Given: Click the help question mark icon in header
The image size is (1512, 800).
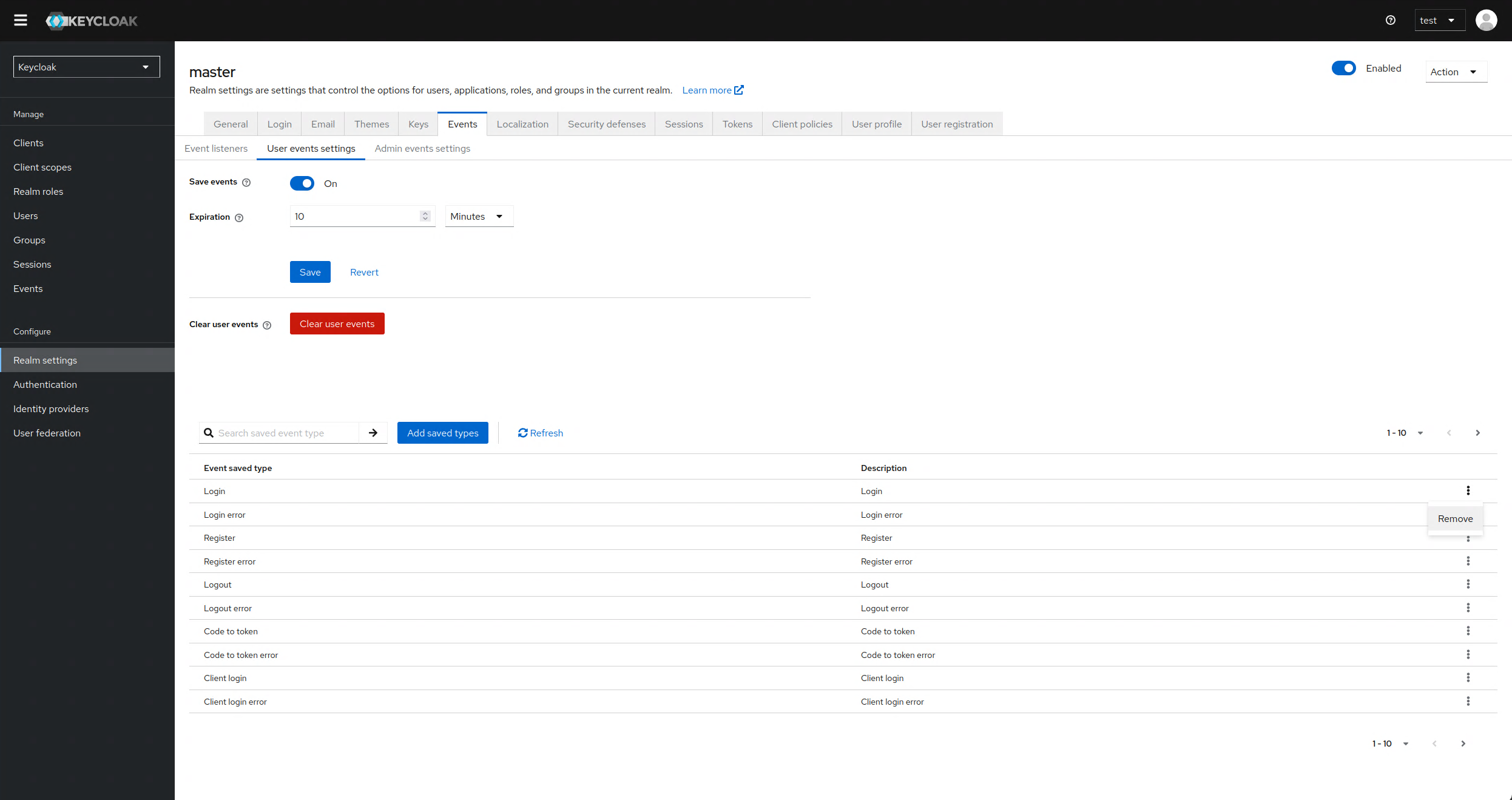Looking at the screenshot, I should pyautogui.click(x=1391, y=21).
